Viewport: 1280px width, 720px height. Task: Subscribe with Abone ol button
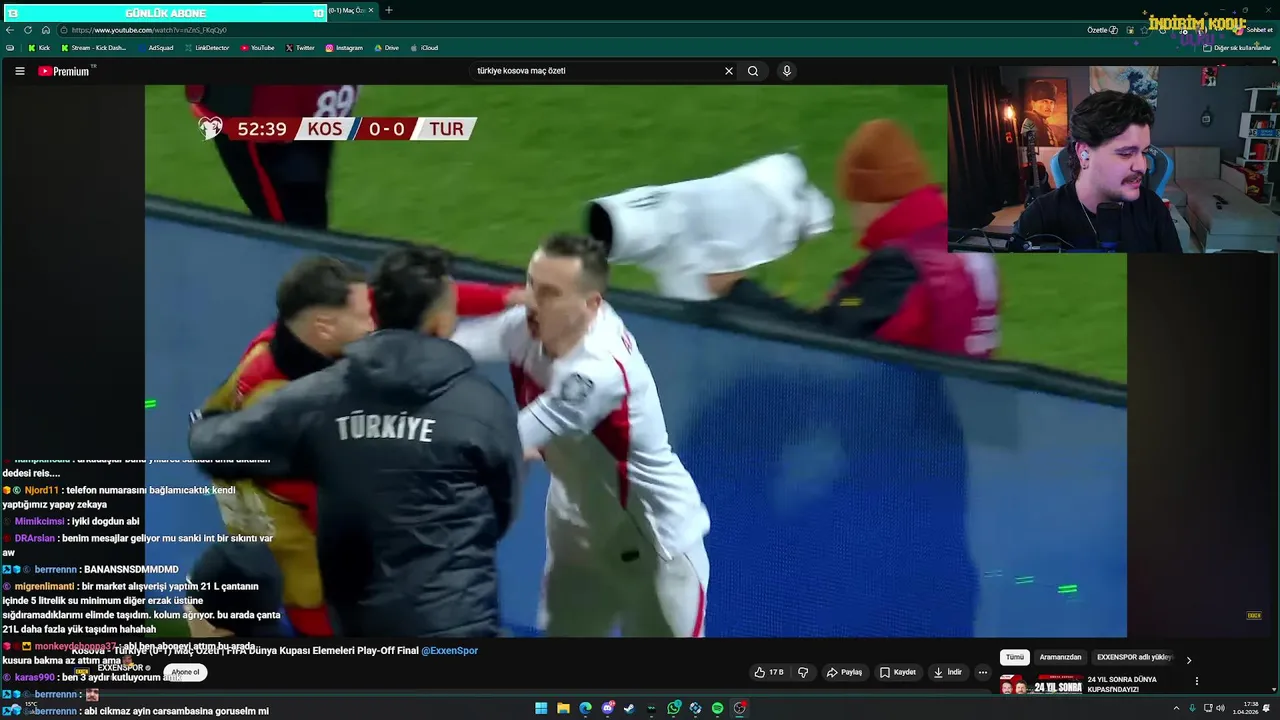pyautogui.click(x=185, y=672)
